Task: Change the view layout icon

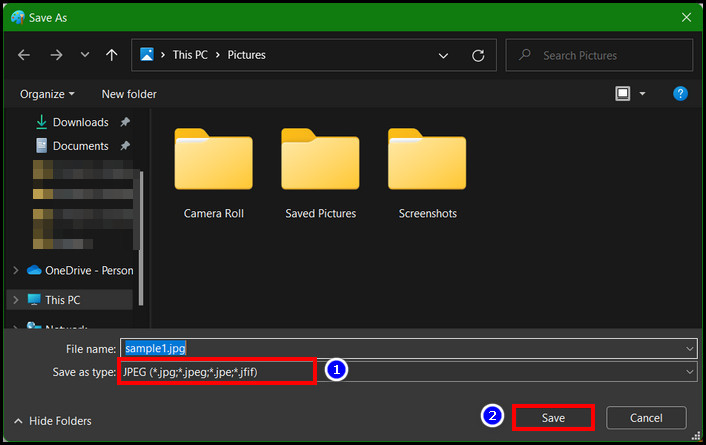Action: pyautogui.click(x=623, y=94)
